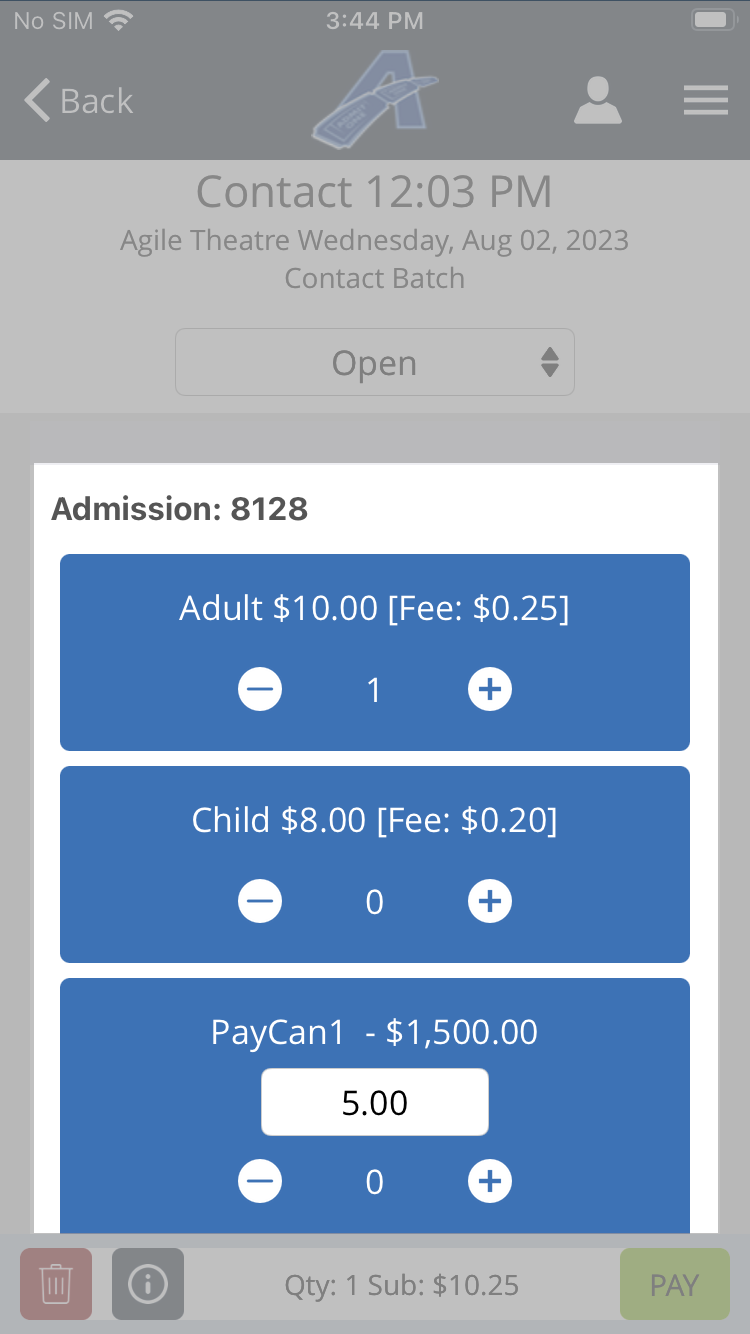Screen dimensions: 750x1334
Task: Show order info via info icon
Action: click(148, 1284)
